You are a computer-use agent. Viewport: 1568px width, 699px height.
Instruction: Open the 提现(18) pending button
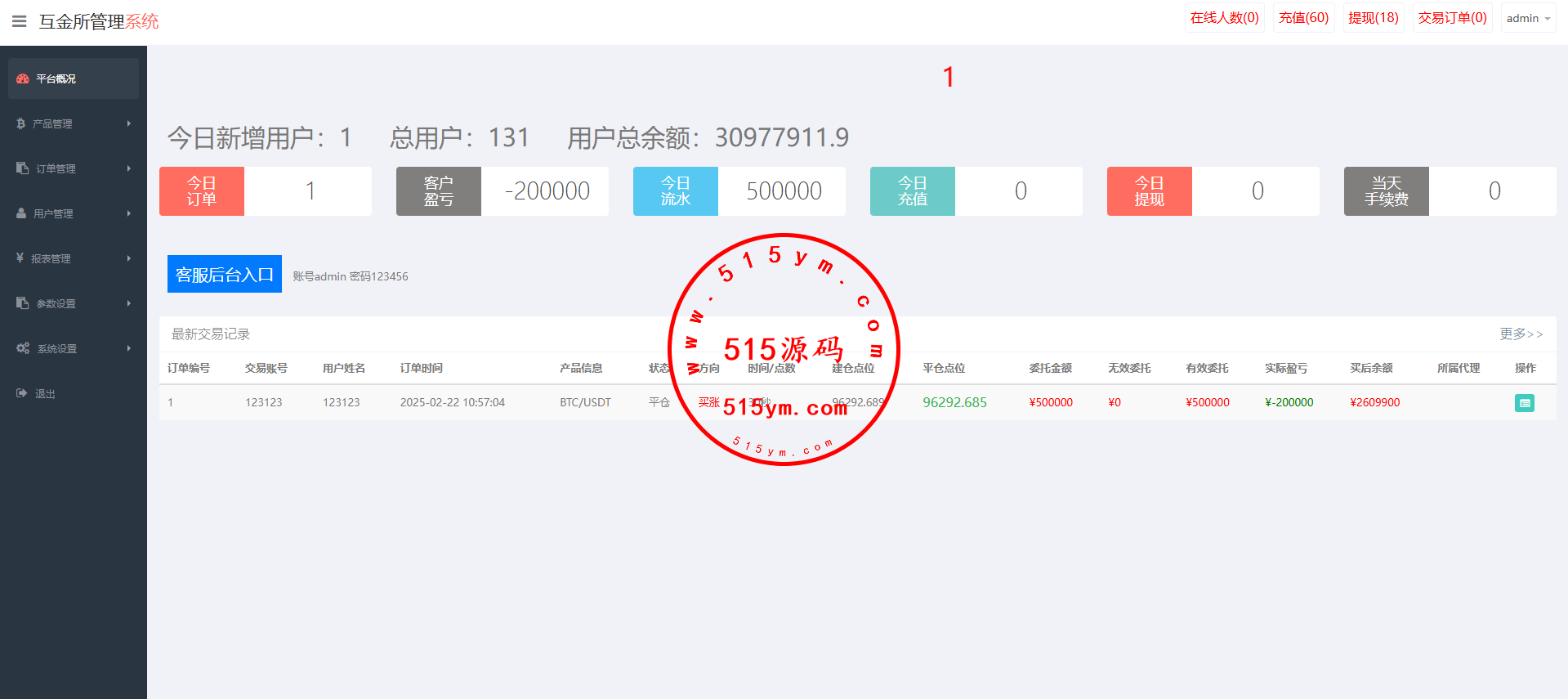[1373, 18]
